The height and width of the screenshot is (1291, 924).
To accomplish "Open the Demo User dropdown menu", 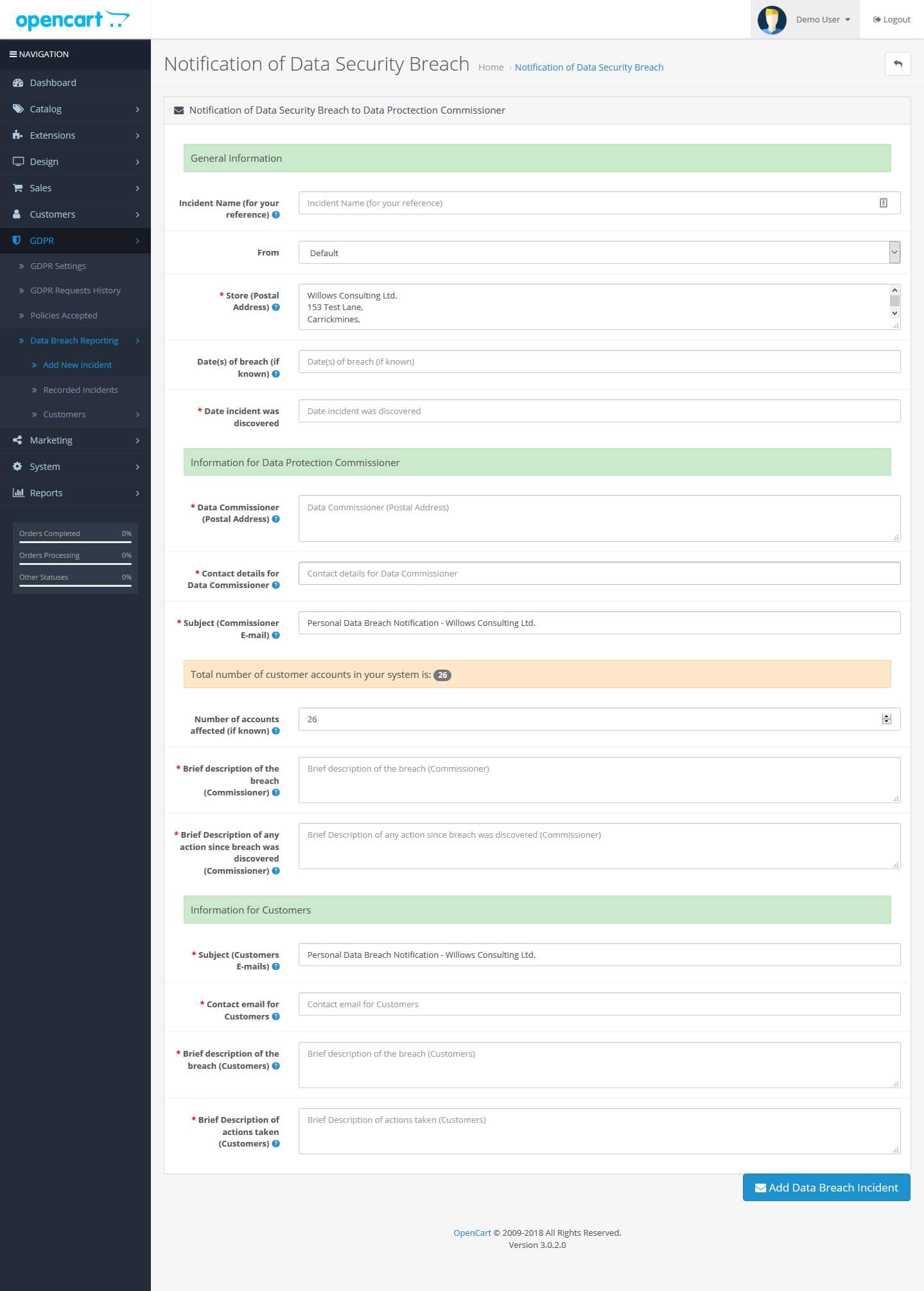I will (805, 20).
